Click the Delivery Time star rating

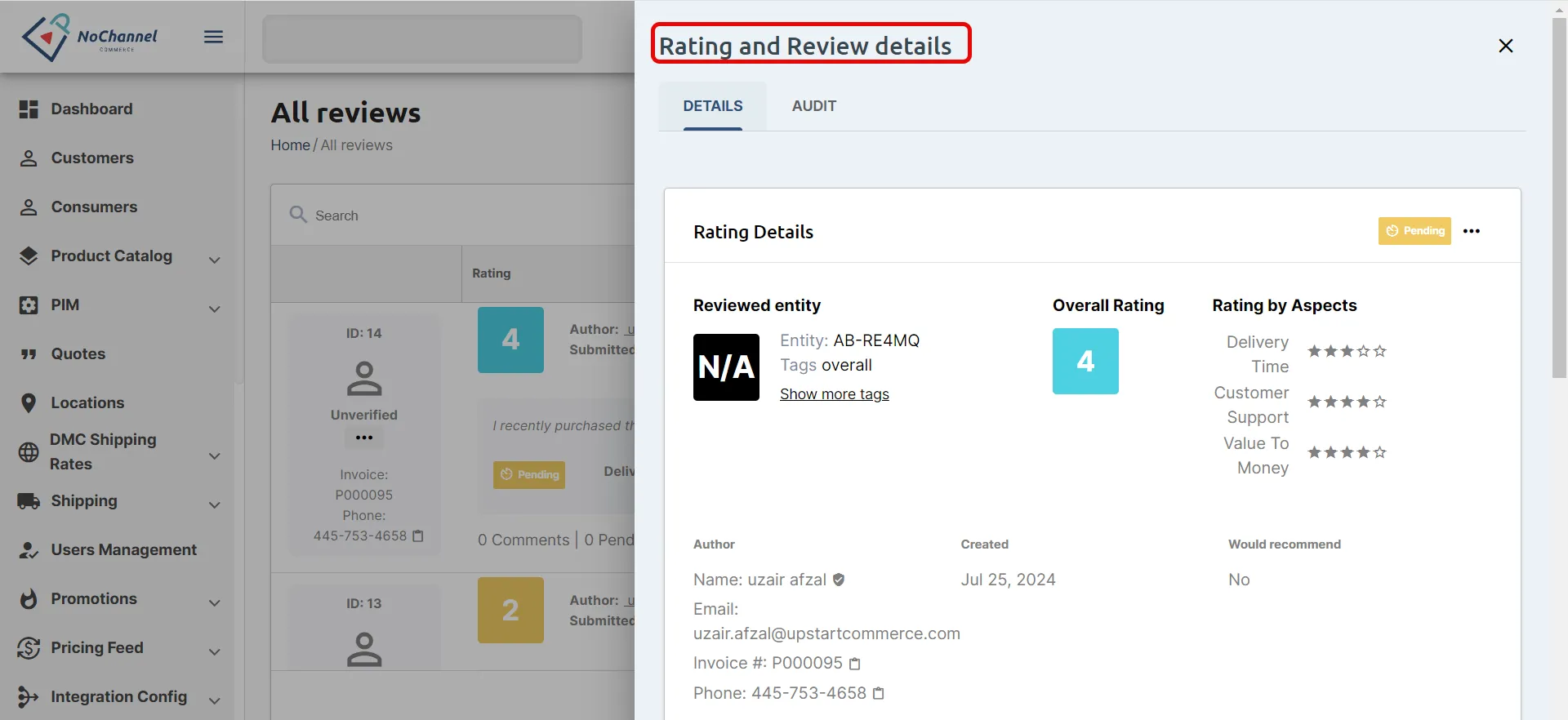1347,352
